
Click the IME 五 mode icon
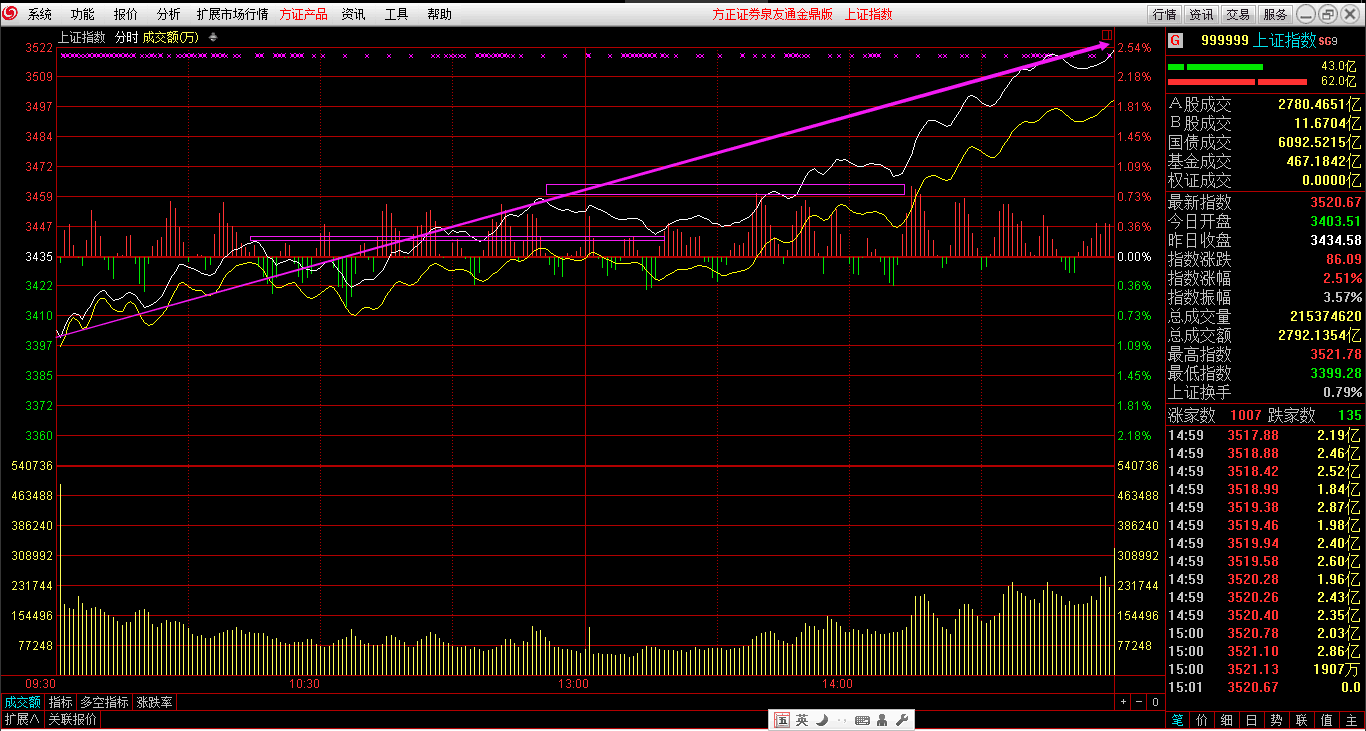pos(781,720)
